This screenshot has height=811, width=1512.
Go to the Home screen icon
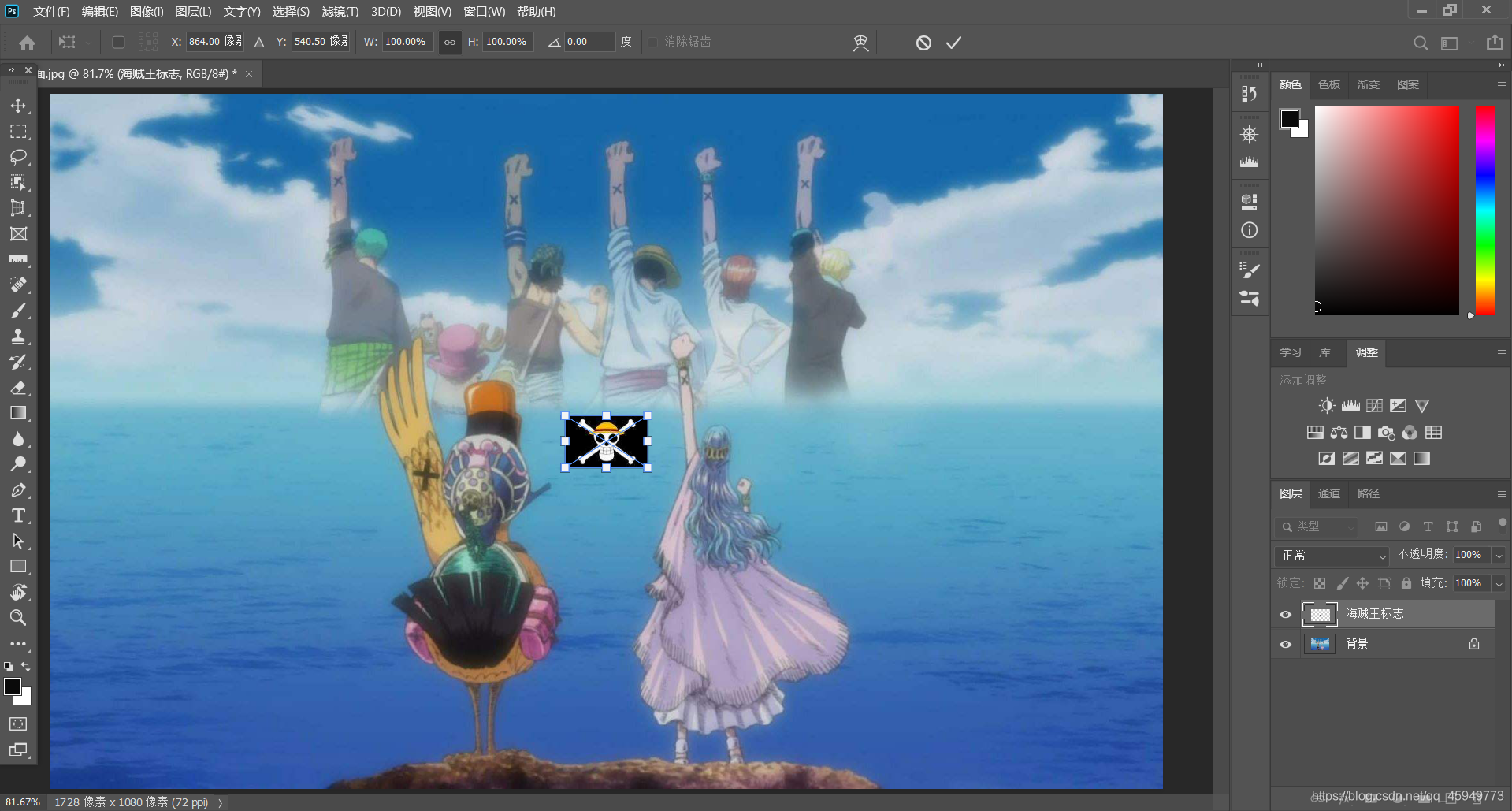[x=27, y=43]
